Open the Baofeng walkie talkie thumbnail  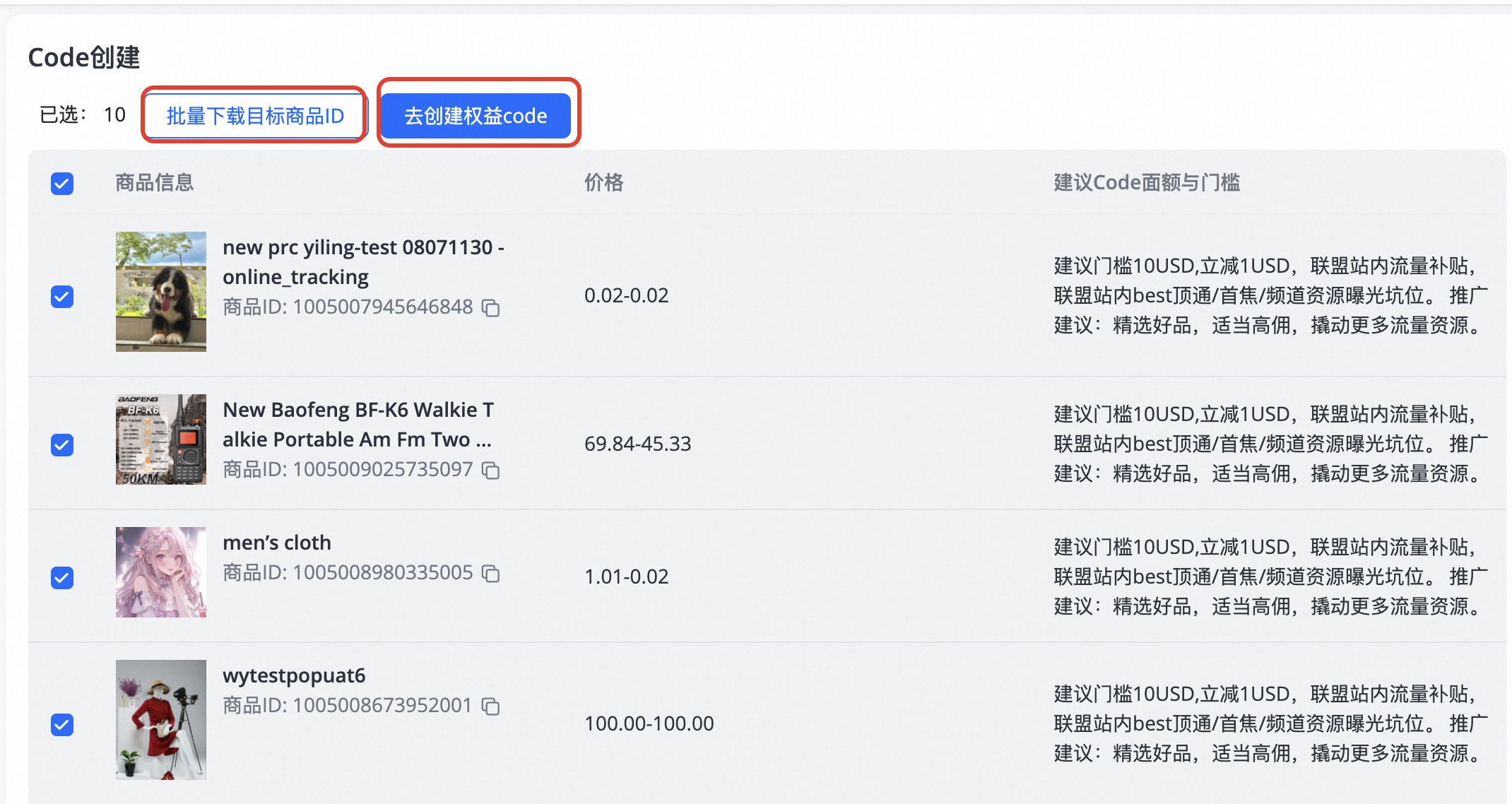161,439
